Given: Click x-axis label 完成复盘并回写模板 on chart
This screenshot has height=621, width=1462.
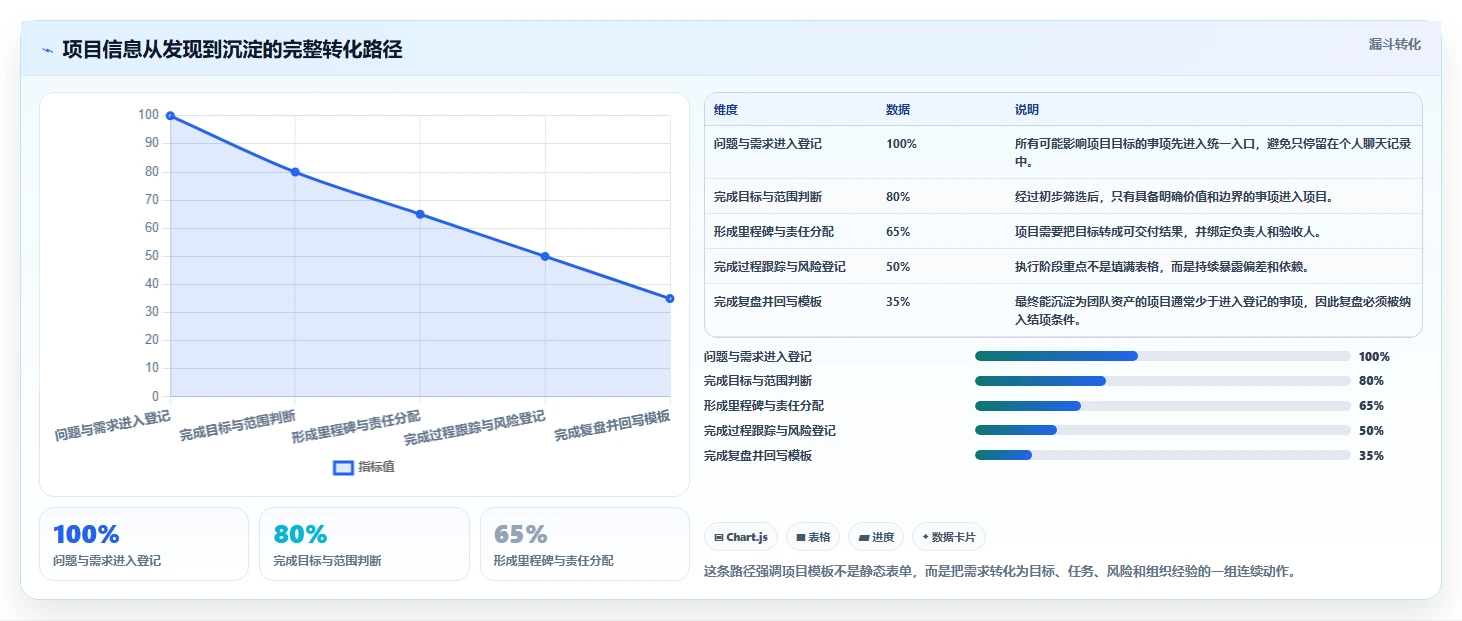Looking at the screenshot, I should (x=612, y=425).
